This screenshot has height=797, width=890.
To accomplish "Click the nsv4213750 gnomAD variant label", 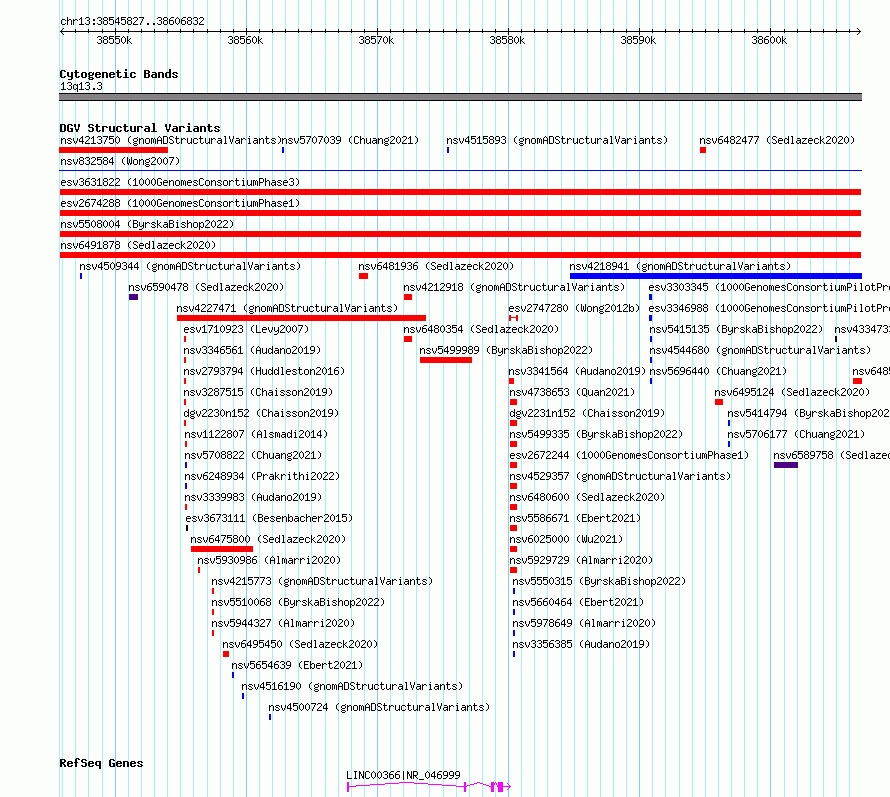I will (171, 140).
